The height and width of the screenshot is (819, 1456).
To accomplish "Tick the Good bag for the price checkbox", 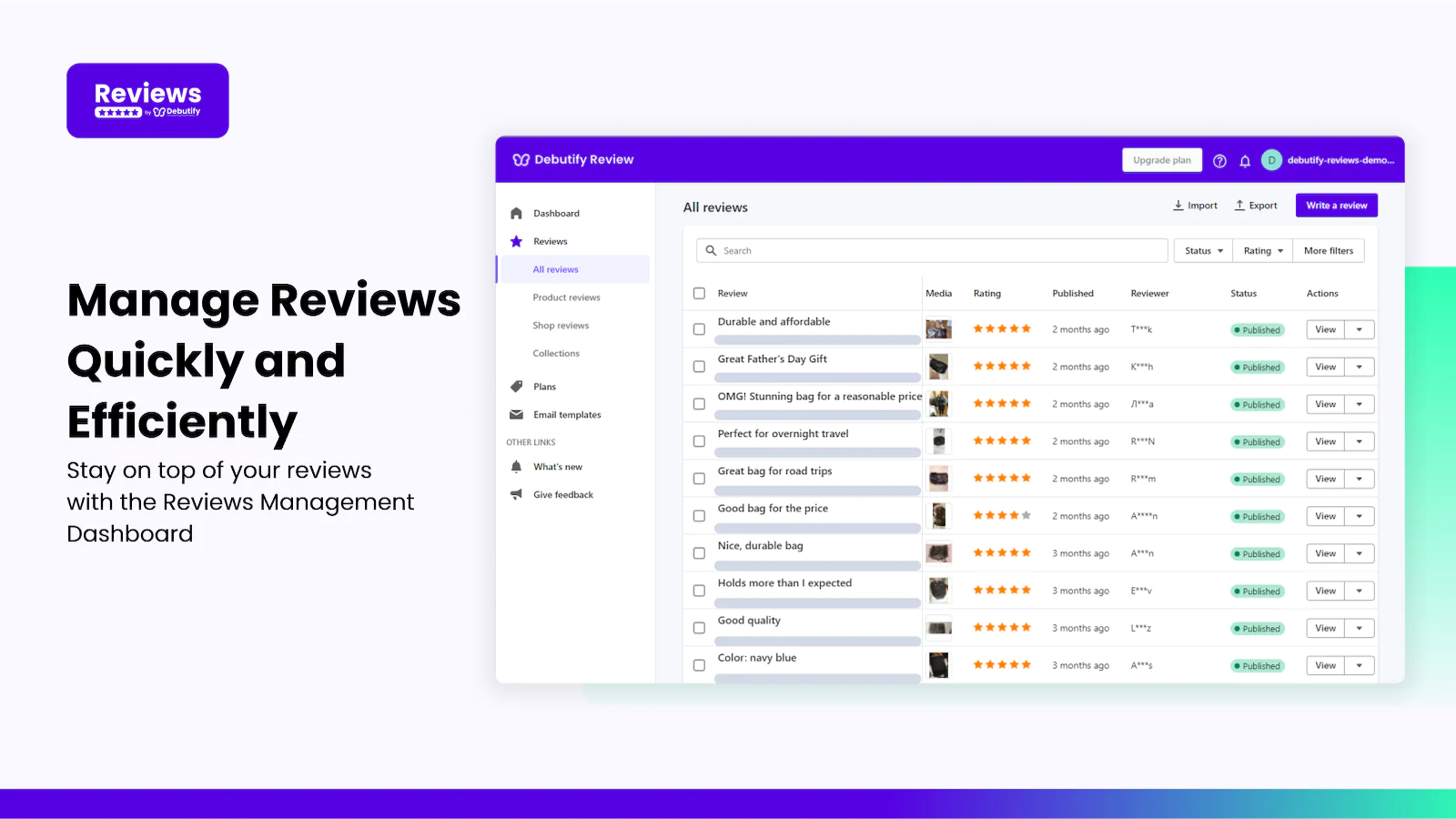I will click(699, 516).
